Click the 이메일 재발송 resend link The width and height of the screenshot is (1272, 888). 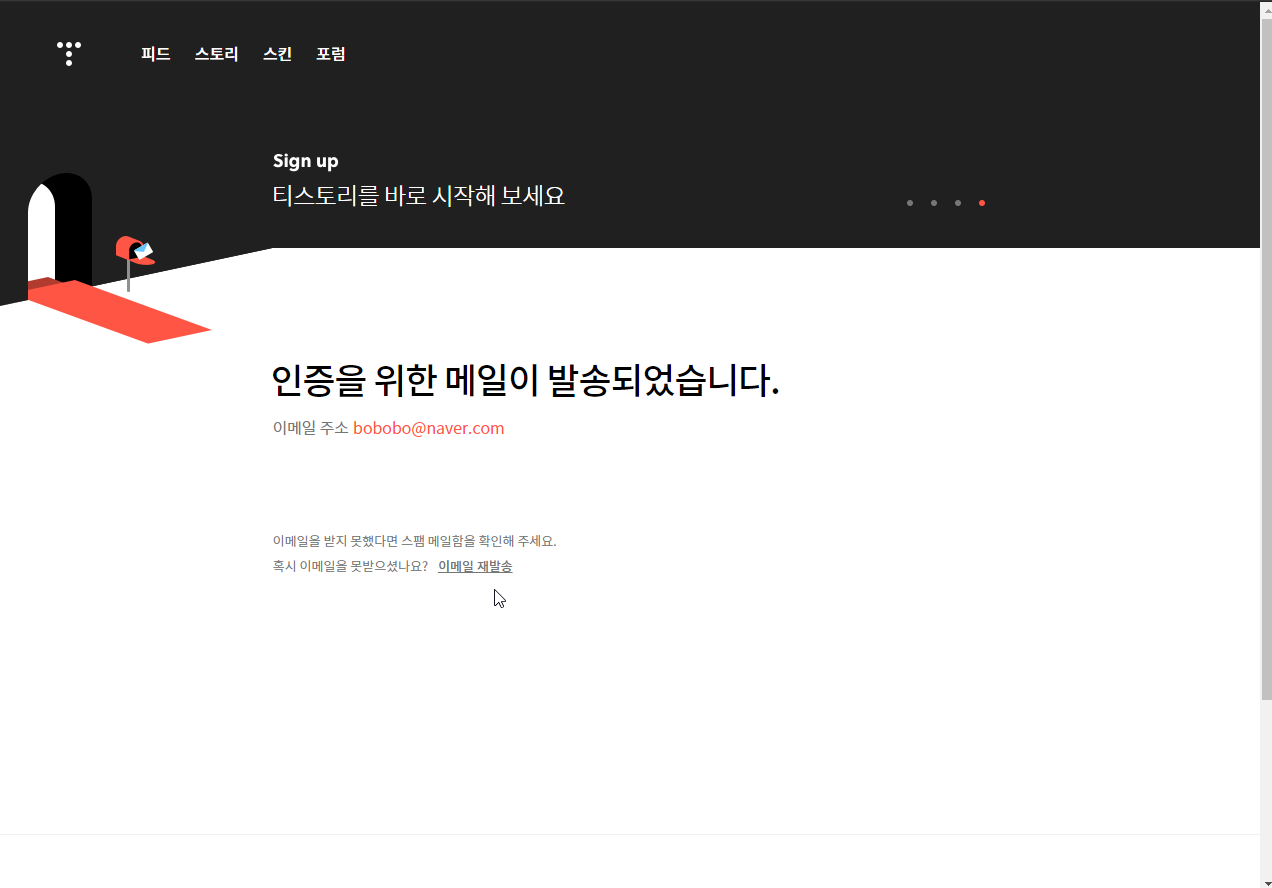[x=475, y=566]
